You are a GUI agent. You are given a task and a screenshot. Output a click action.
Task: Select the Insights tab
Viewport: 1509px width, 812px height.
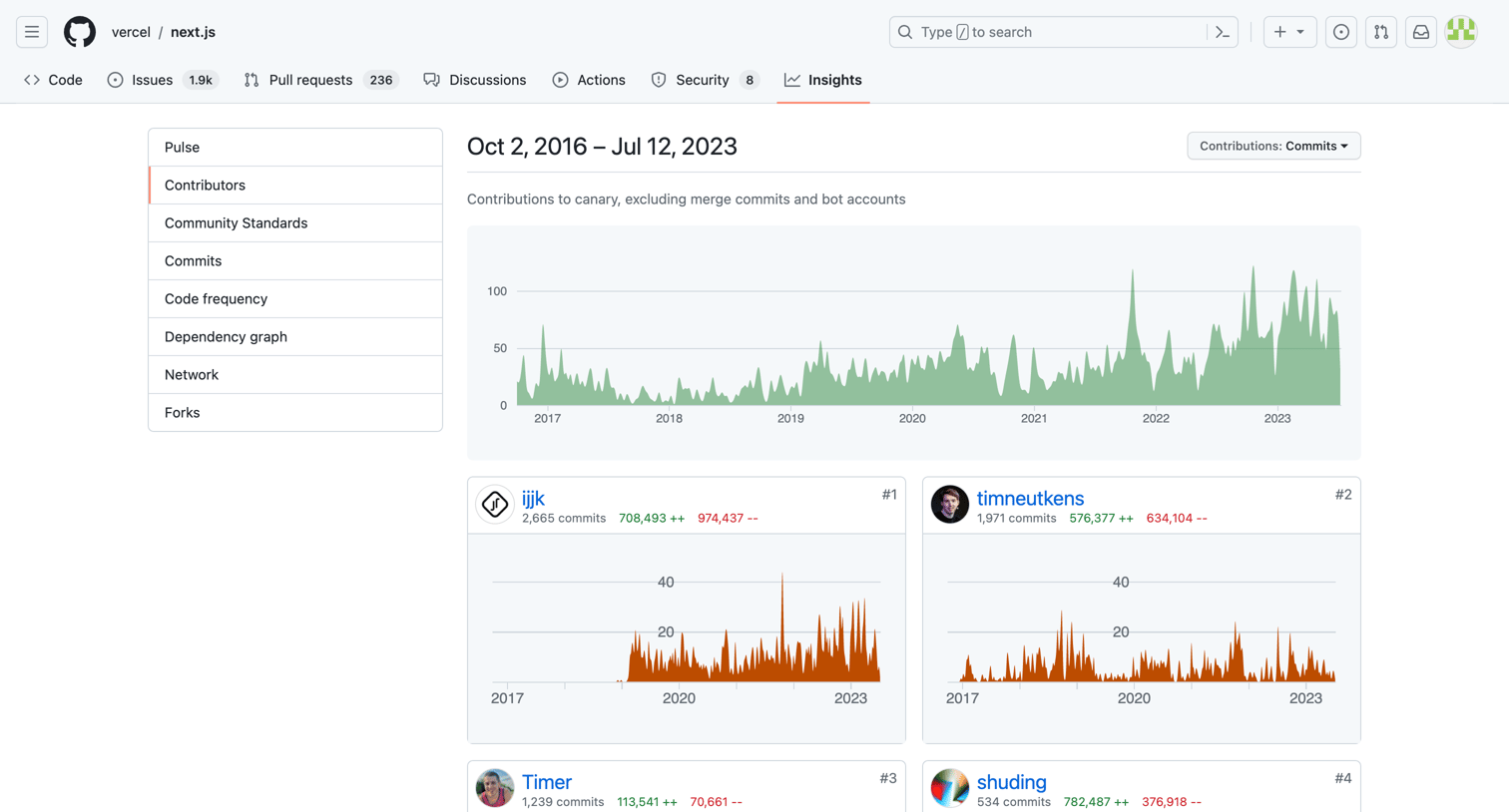pos(823,80)
